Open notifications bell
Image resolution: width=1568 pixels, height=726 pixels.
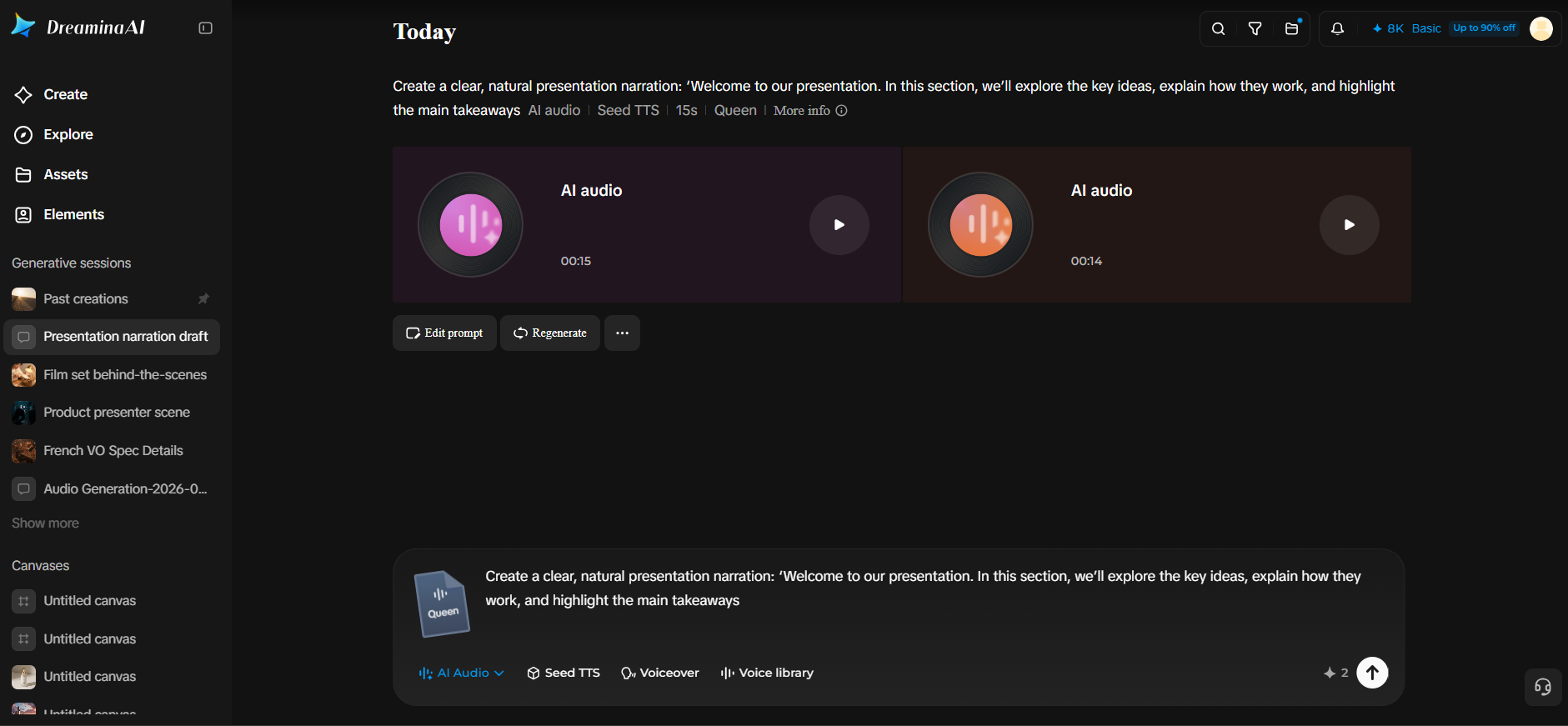click(1337, 29)
